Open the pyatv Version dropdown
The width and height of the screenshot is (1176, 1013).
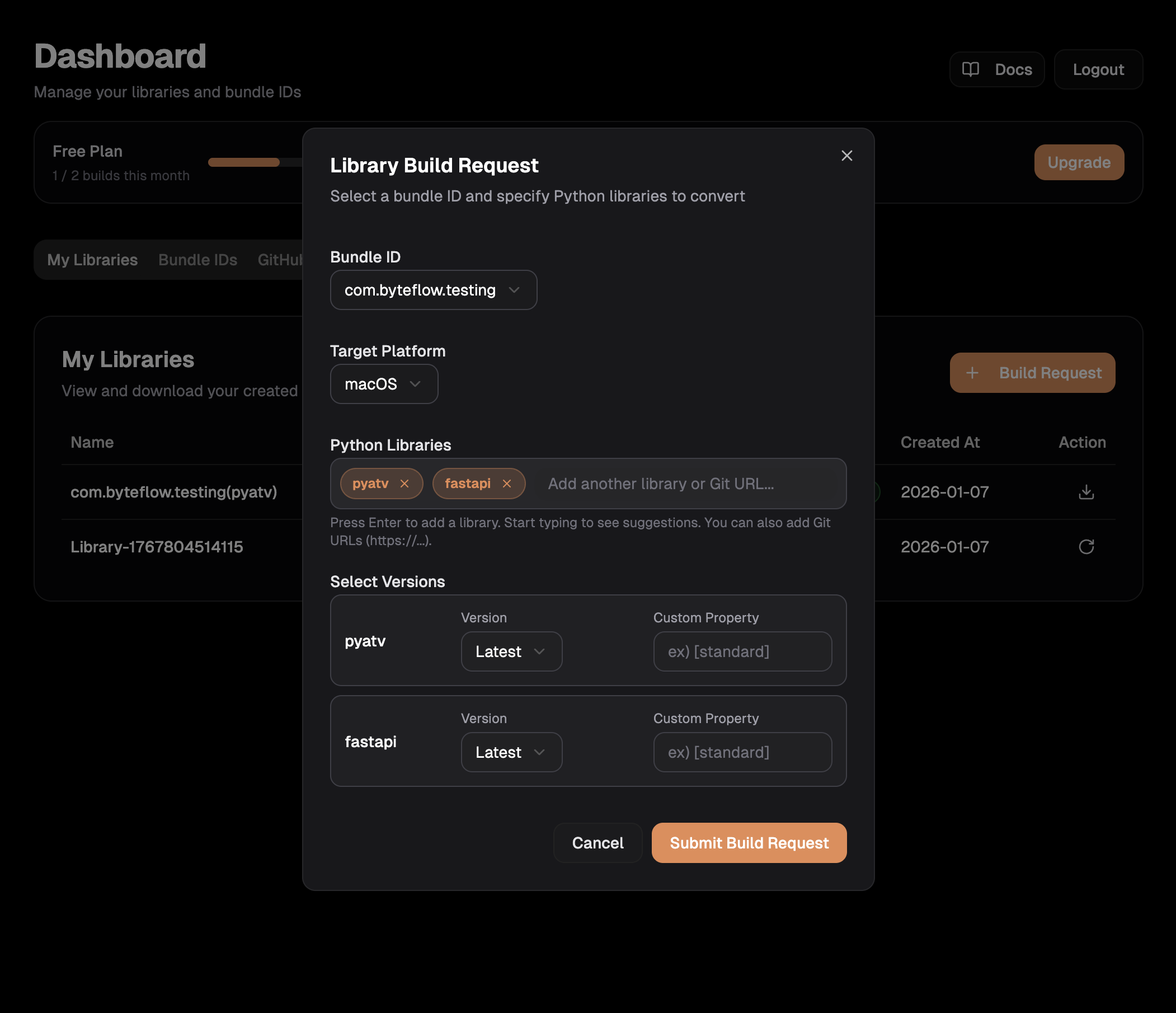point(511,651)
